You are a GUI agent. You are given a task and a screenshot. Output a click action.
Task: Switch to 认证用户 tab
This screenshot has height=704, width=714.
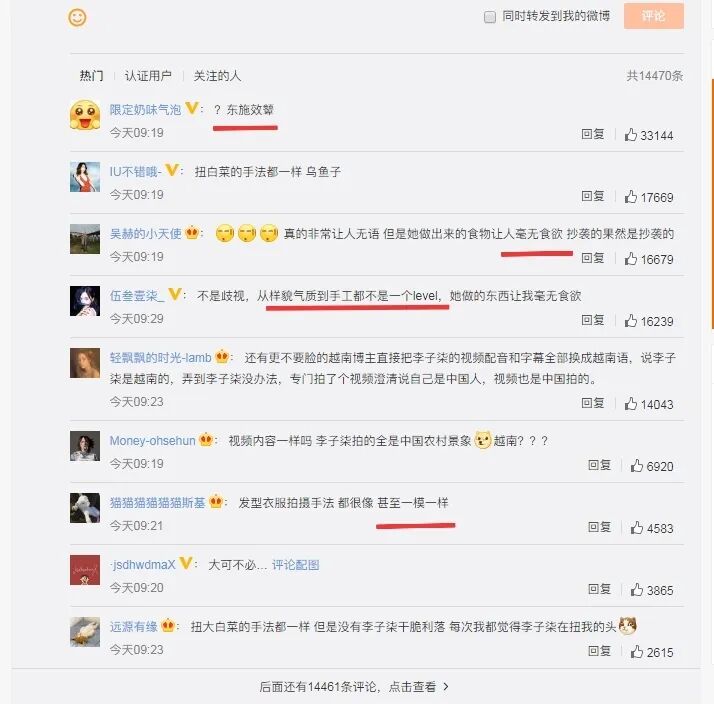[148, 76]
